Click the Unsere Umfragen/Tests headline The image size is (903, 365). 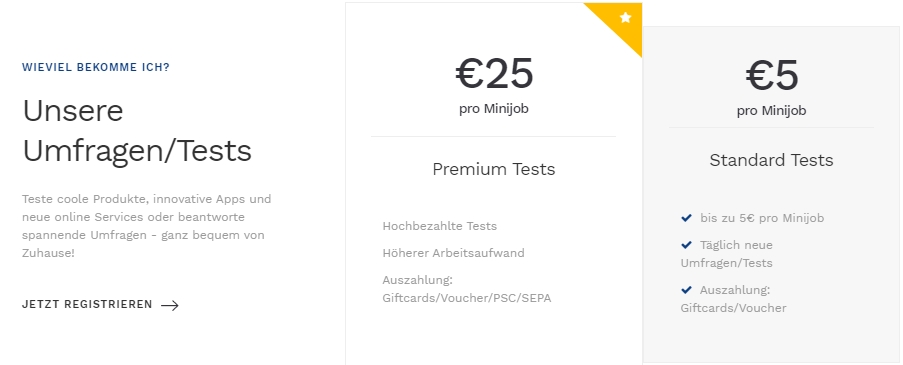click(x=137, y=131)
